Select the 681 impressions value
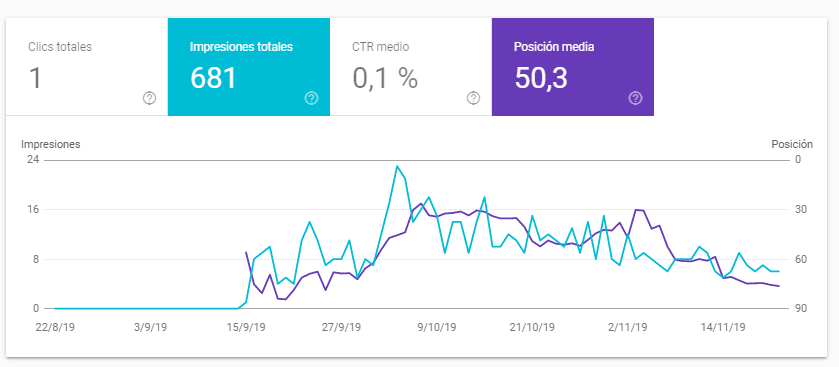This screenshot has width=839, height=367. [213, 78]
